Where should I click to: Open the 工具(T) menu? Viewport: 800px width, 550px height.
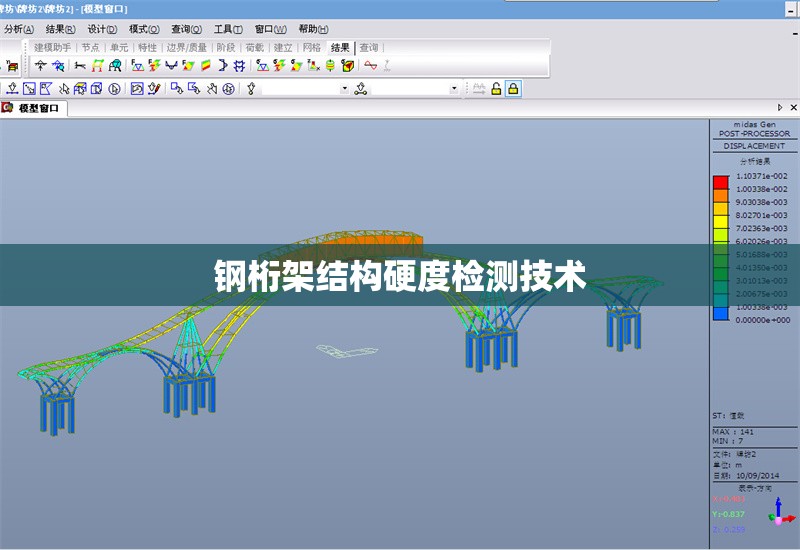pos(229,29)
